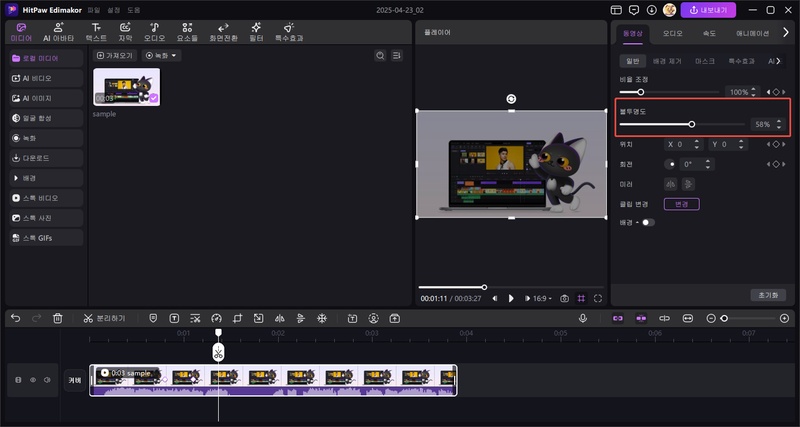The image size is (800, 427).
Task: Select the 마스크 mask sub-tab
Action: 704,61
